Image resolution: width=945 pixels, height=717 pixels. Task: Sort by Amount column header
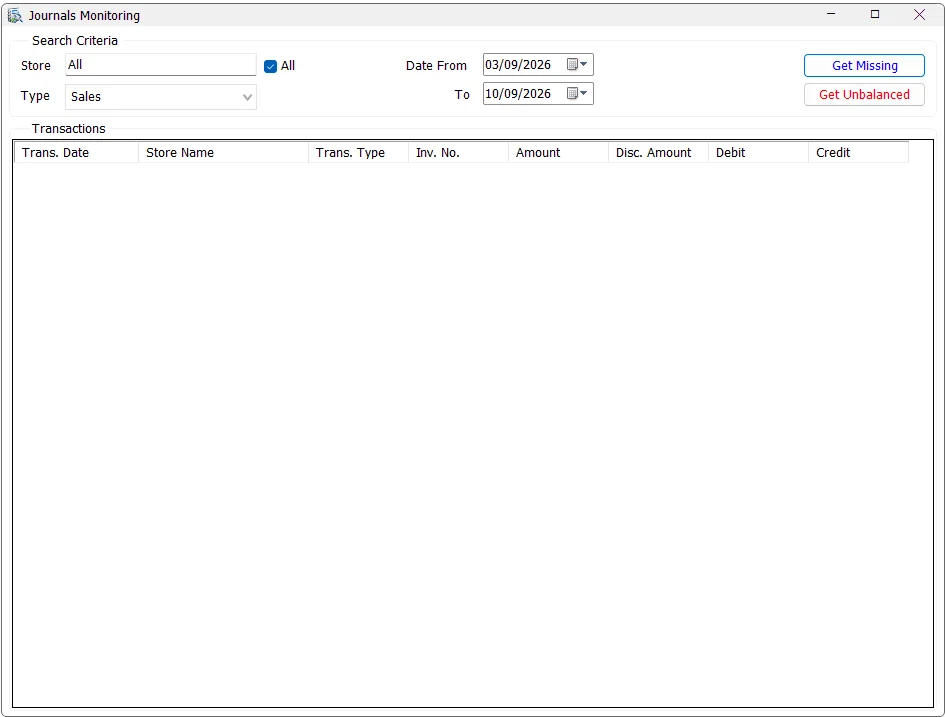pos(559,152)
